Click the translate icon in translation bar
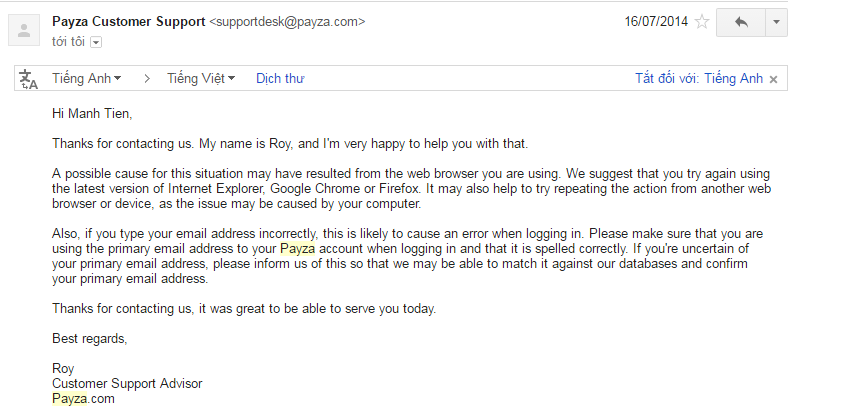The image size is (842, 416). pos(27,79)
